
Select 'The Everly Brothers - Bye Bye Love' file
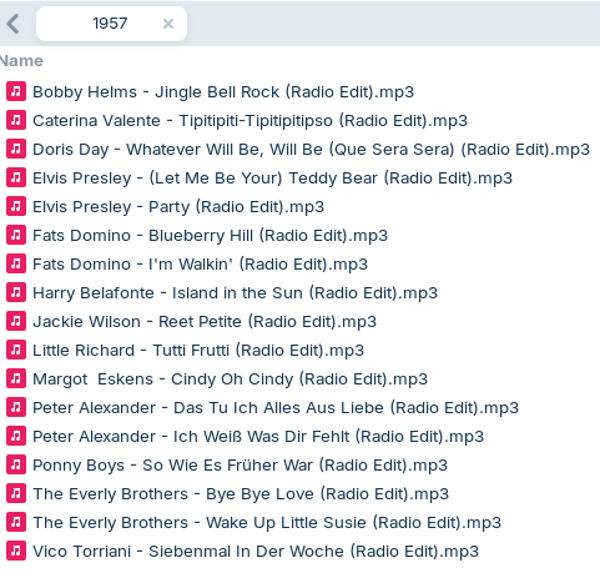(x=241, y=494)
